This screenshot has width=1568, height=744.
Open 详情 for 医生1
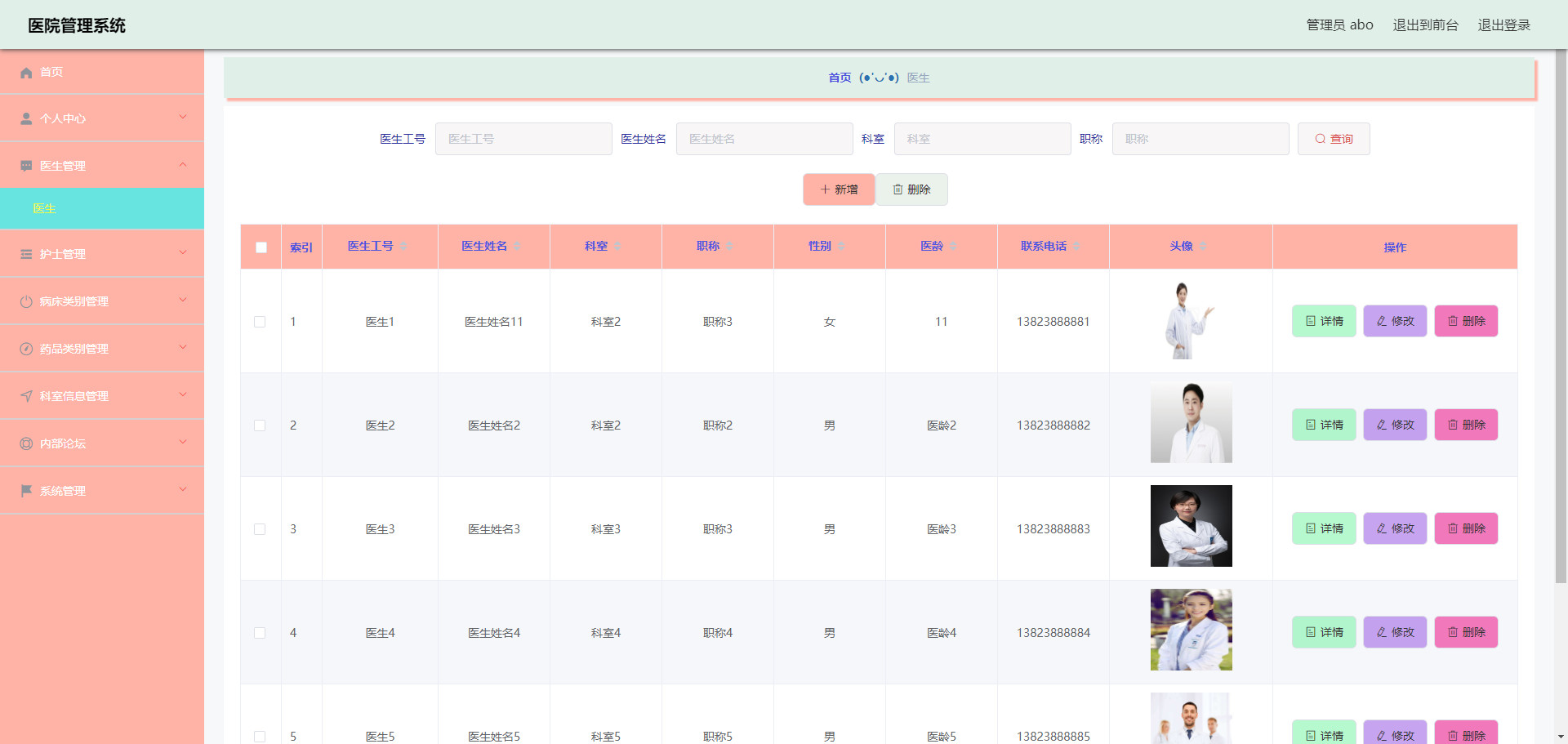[x=1324, y=321]
